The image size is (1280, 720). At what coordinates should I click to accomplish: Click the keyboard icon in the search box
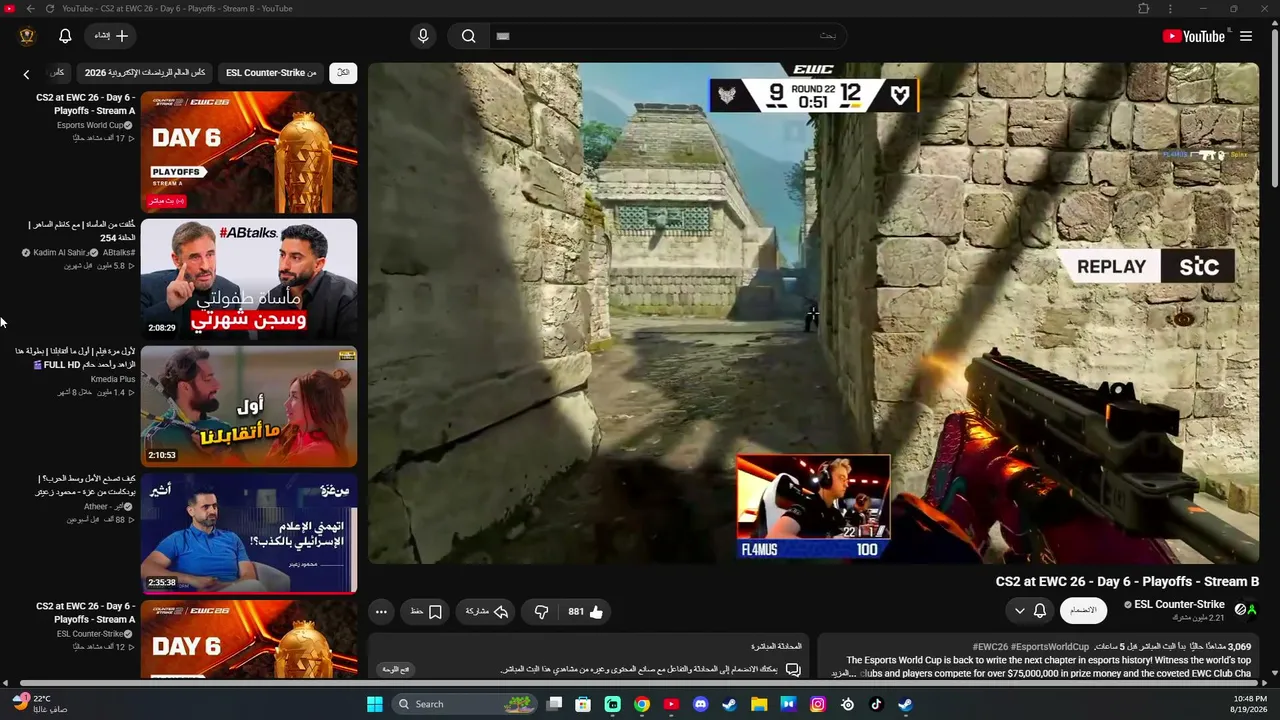click(503, 36)
